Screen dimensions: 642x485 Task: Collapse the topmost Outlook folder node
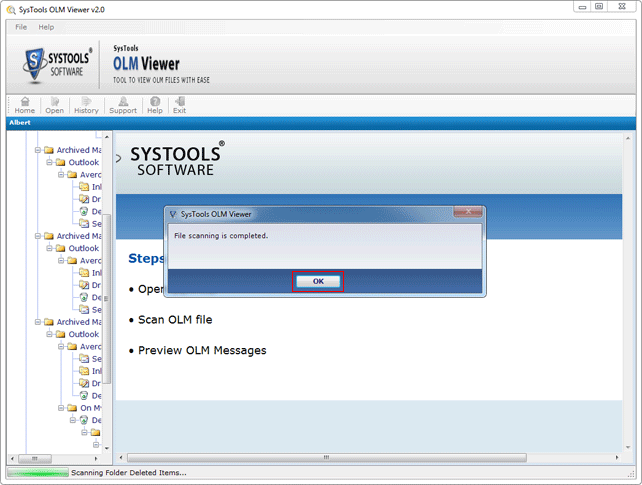49,162
